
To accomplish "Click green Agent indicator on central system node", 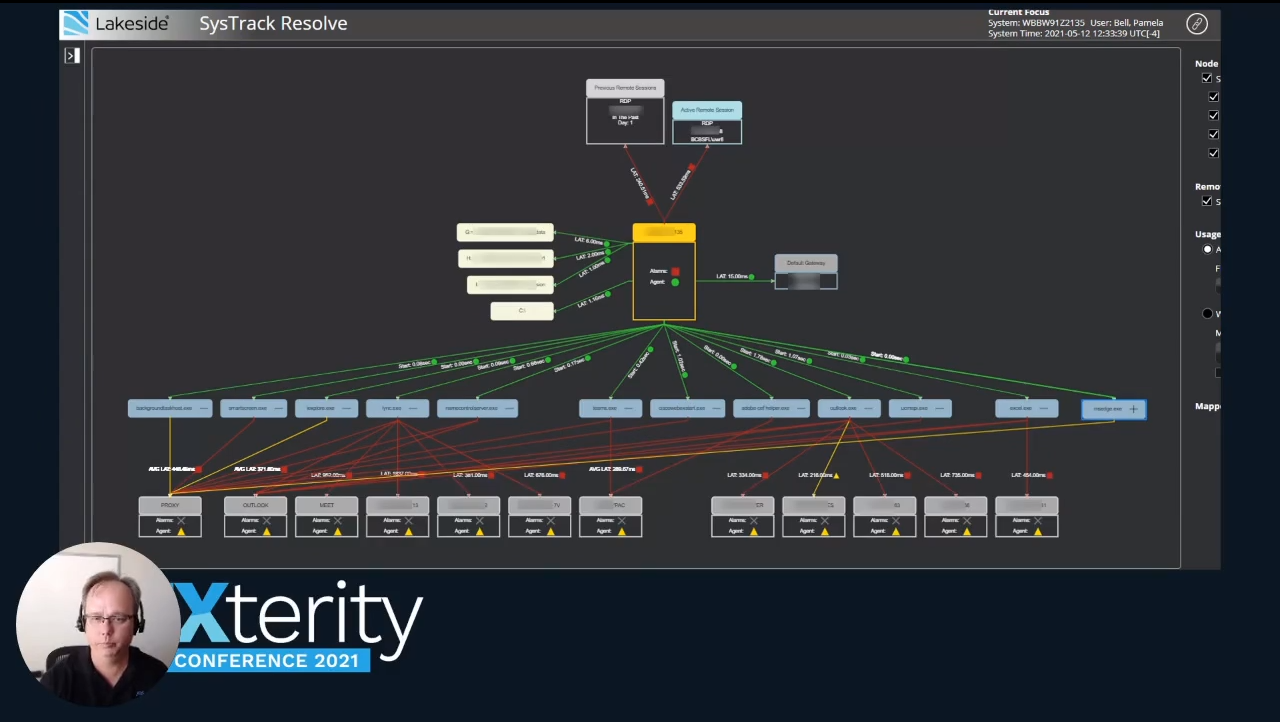I will [675, 282].
